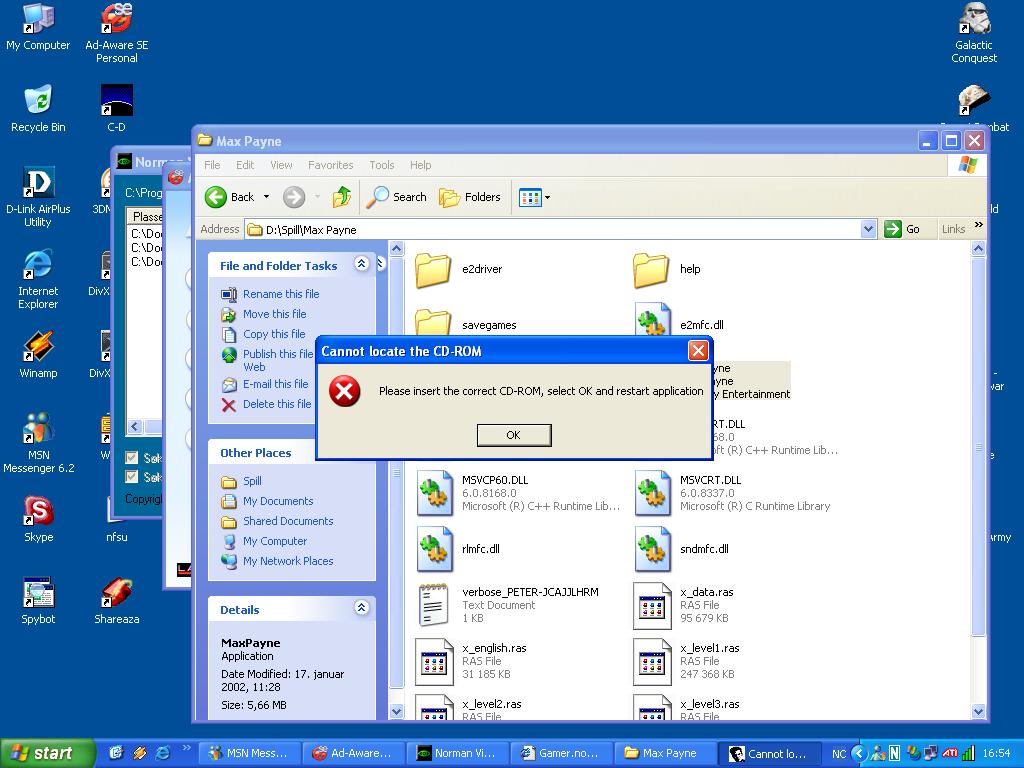Open the Views dropdown in the toolbar
The width and height of the screenshot is (1024, 768).
(534, 197)
